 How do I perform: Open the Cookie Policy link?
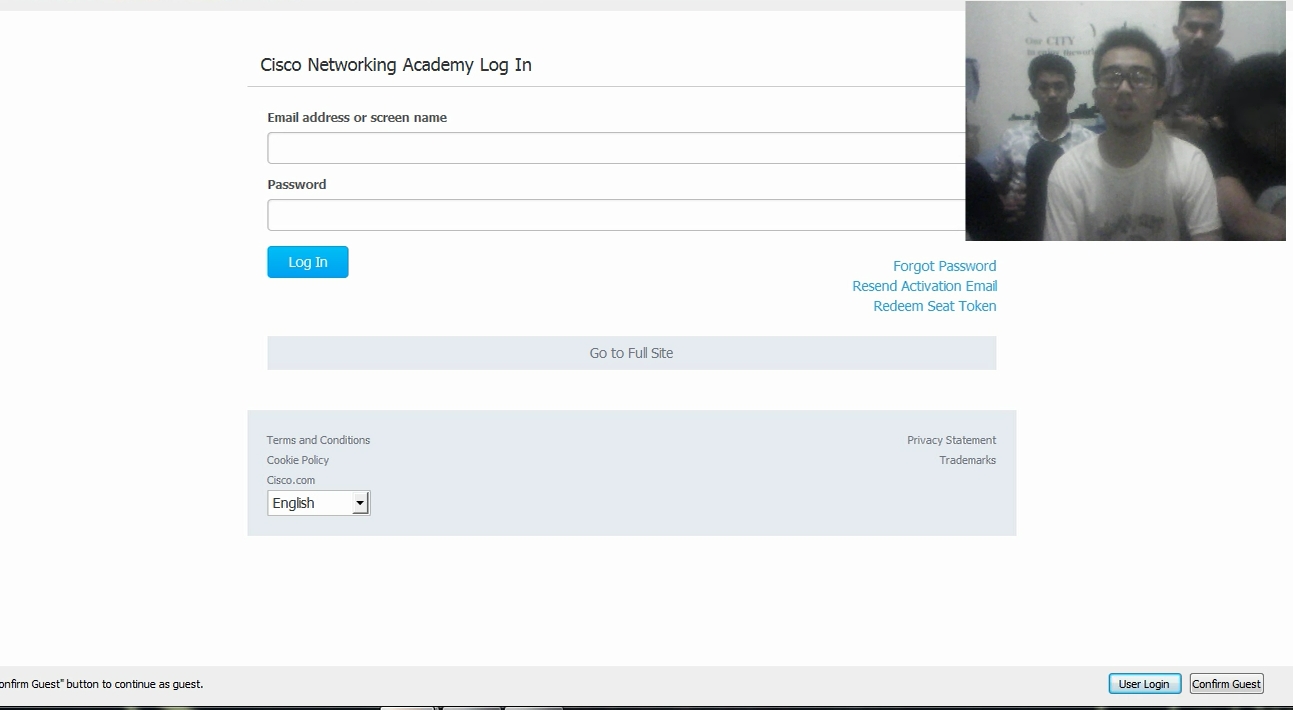(x=297, y=460)
